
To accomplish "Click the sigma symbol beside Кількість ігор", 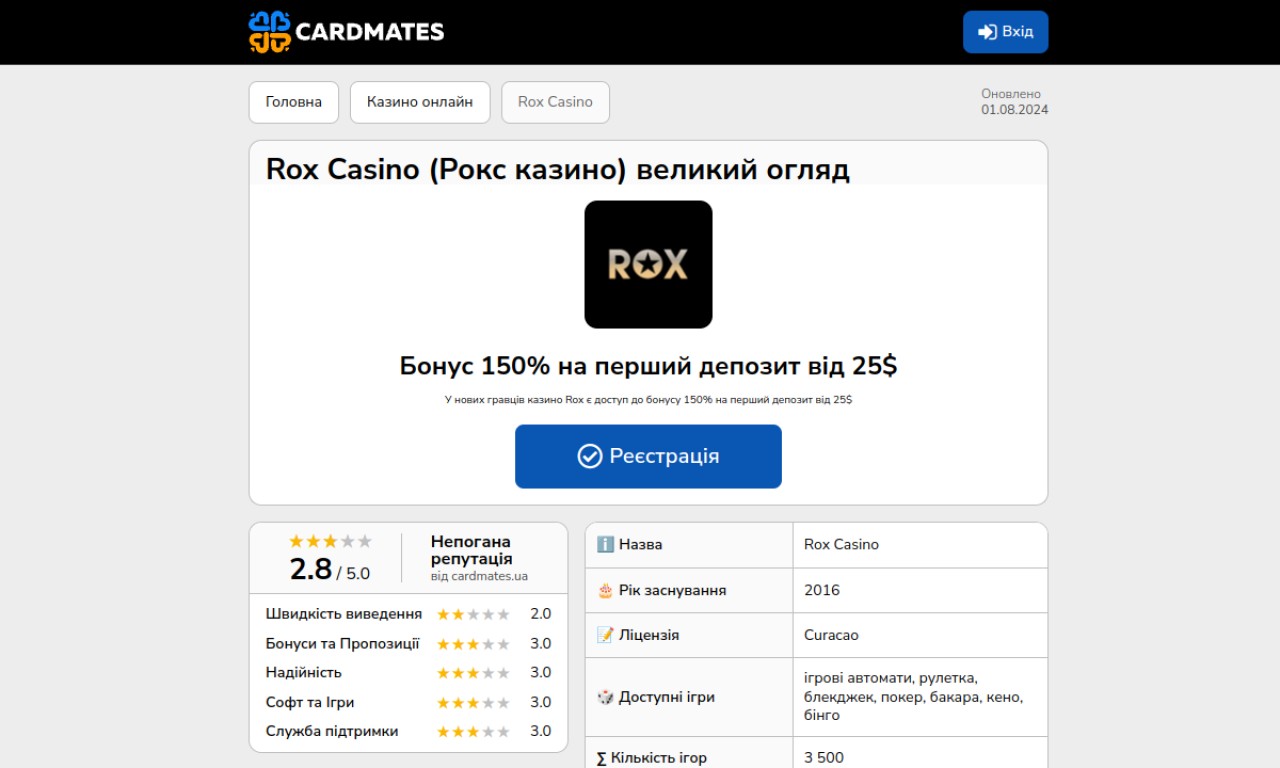I will 601,758.
